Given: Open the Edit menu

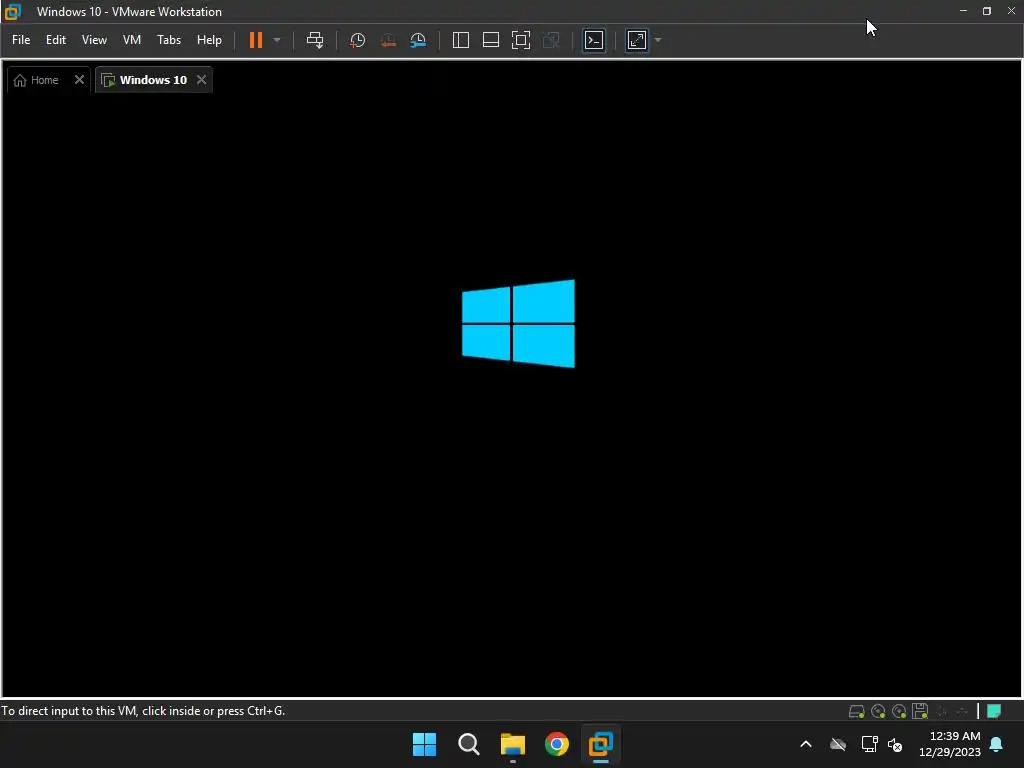Looking at the screenshot, I should tap(56, 40).
